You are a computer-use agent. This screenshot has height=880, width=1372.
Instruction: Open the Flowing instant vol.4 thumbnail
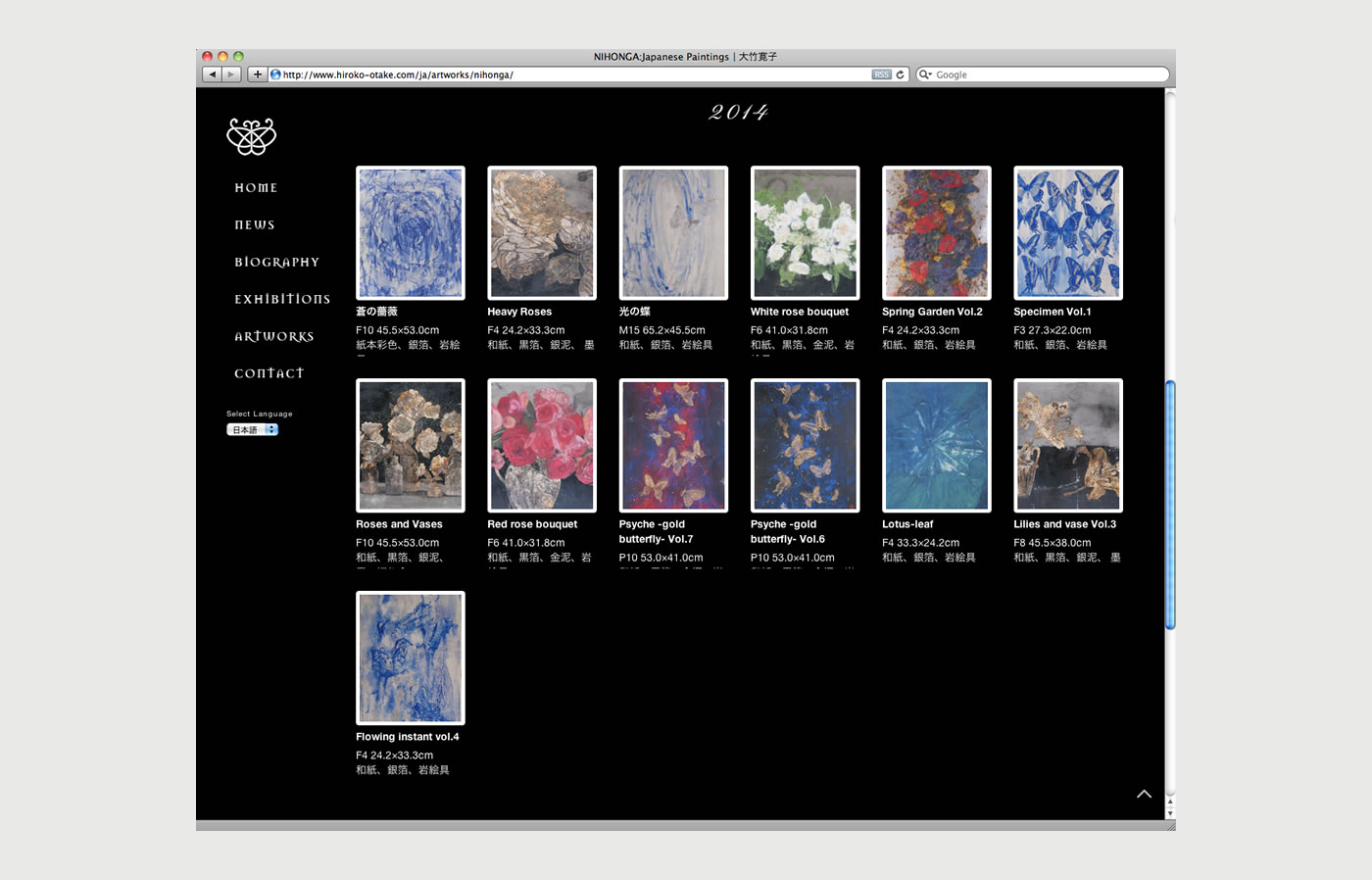coord(411,659)
